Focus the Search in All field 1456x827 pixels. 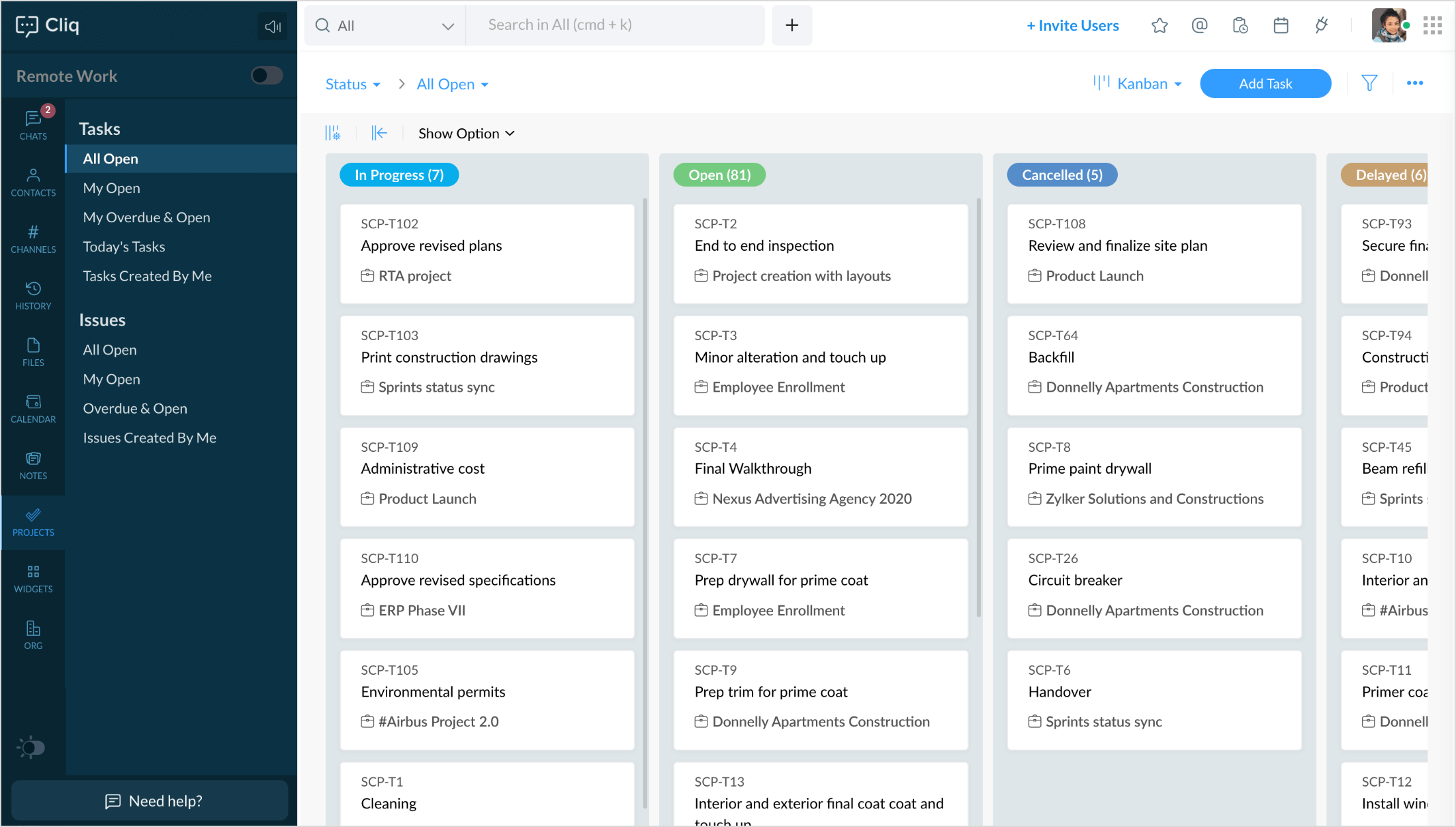[615, 25]
